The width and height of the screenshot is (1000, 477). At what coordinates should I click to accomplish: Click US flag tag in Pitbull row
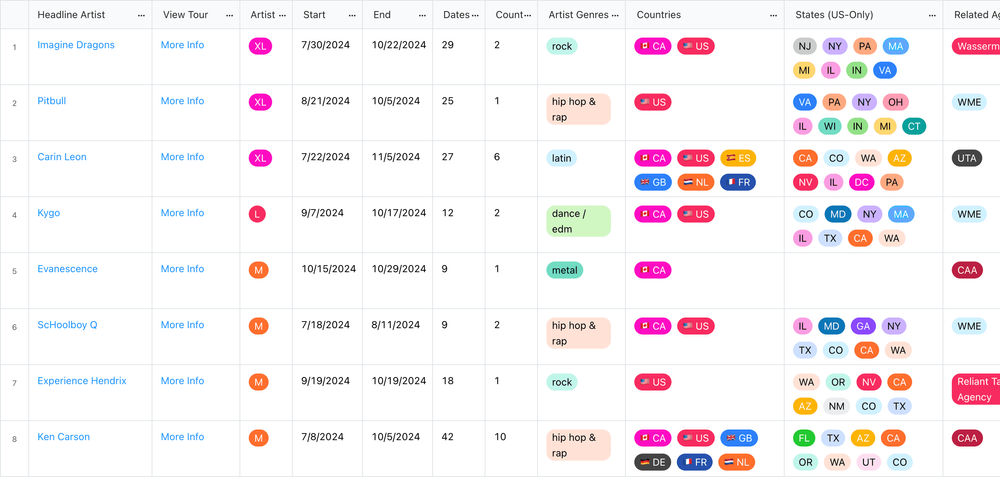click(653, 103)
